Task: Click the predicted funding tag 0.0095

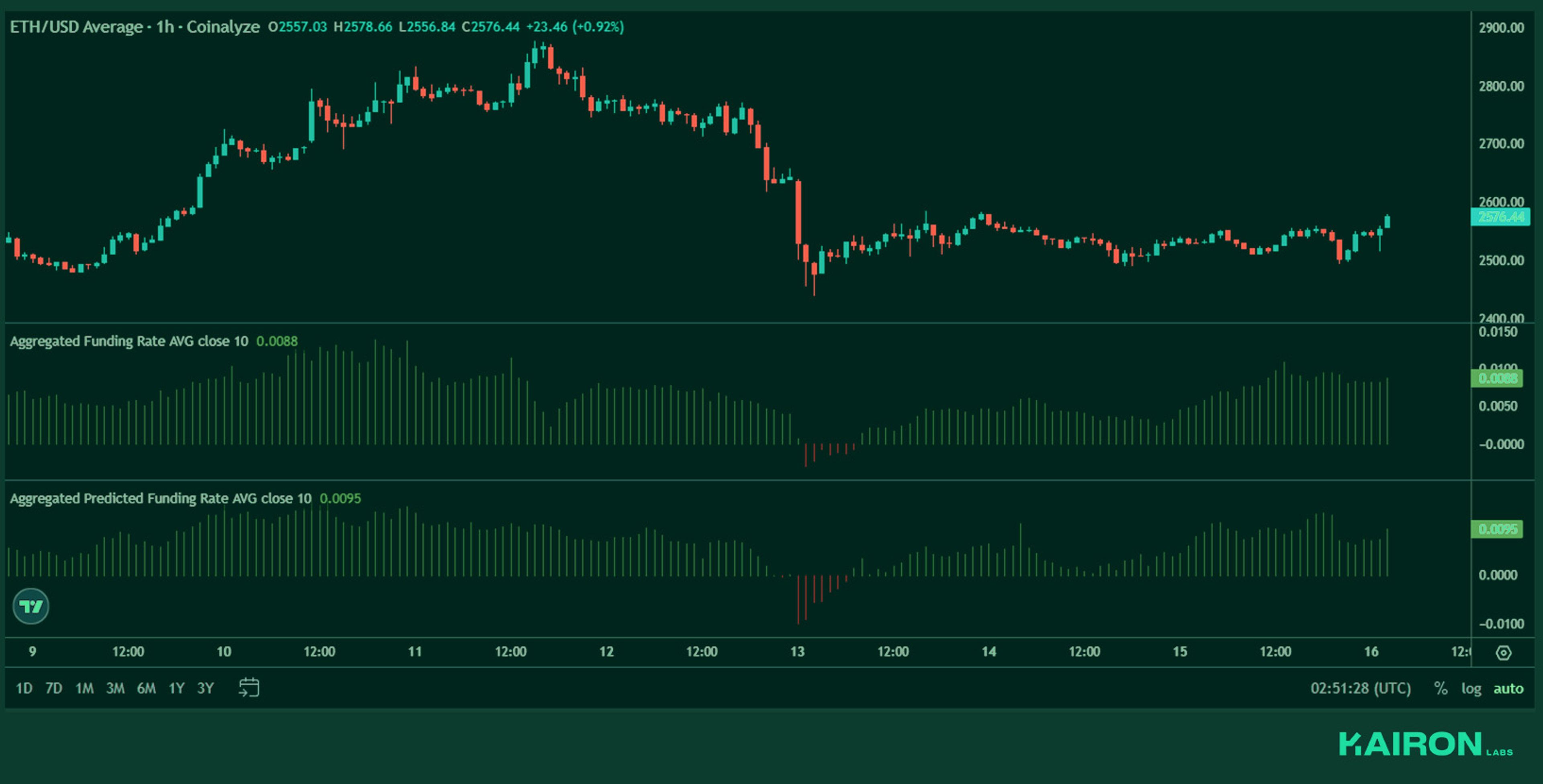Action: pyautogui.click(x=1497, y=529)
